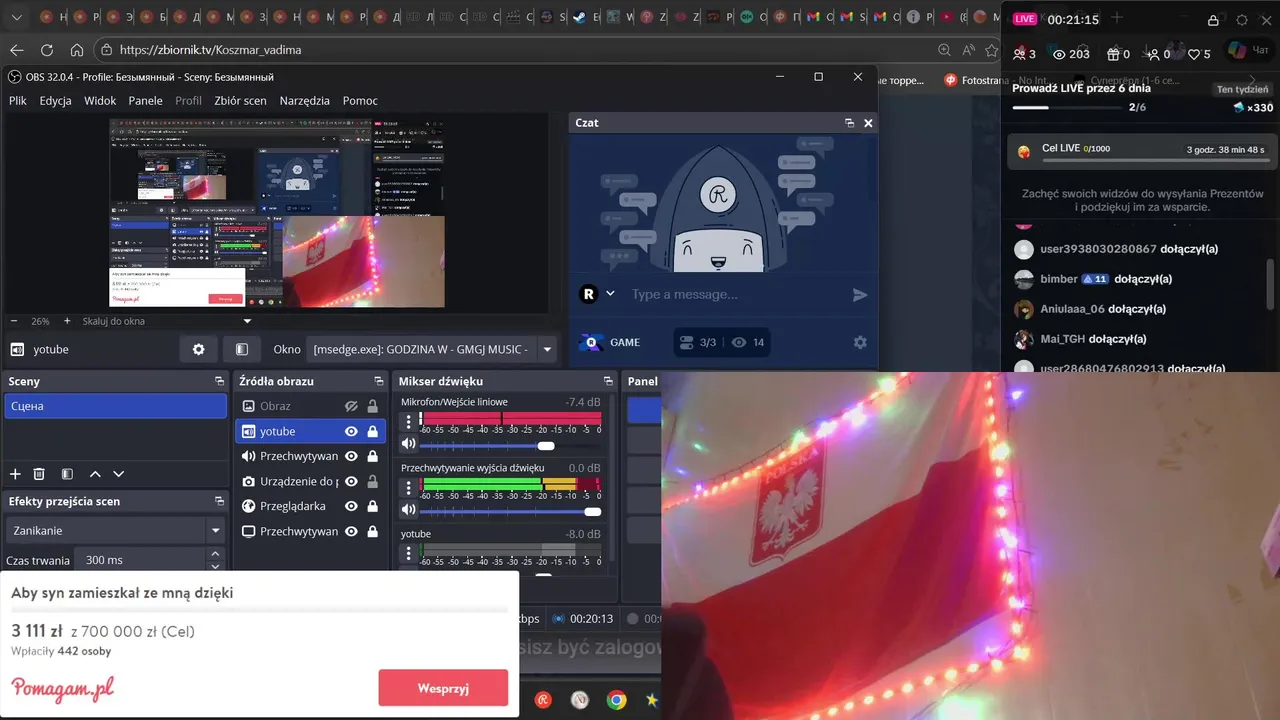The height and width of the screenshot is (720, 1280).
Task: Close the Czat dock panel
Action: [868, 123]
